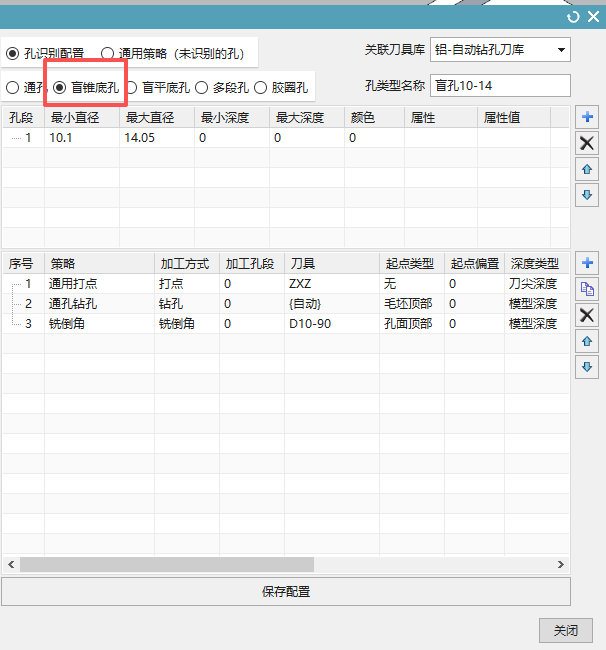Select hole segment row 1

pyautogui.click(x=286, y=138)
